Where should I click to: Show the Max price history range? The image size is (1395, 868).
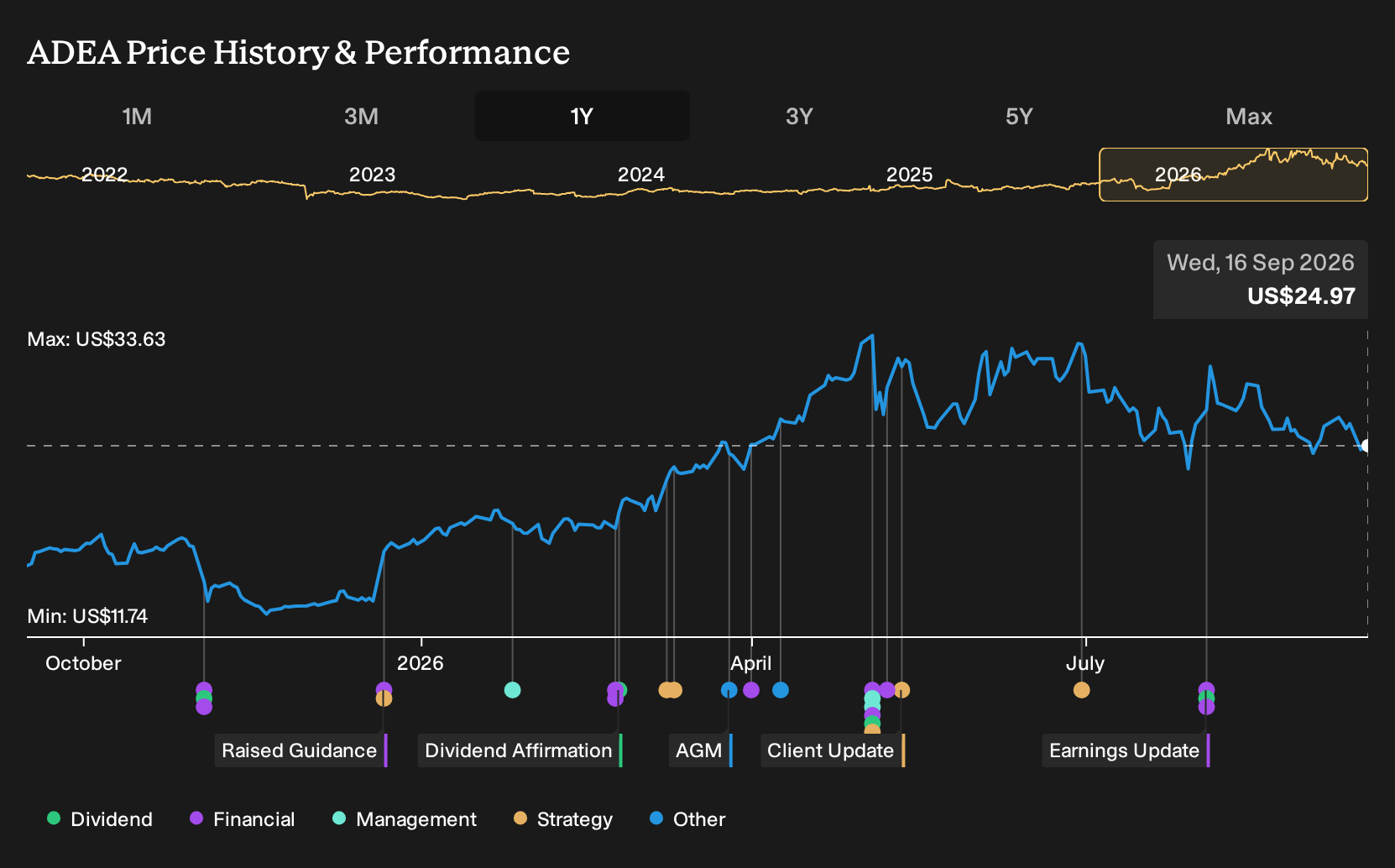click(1249, 116)
